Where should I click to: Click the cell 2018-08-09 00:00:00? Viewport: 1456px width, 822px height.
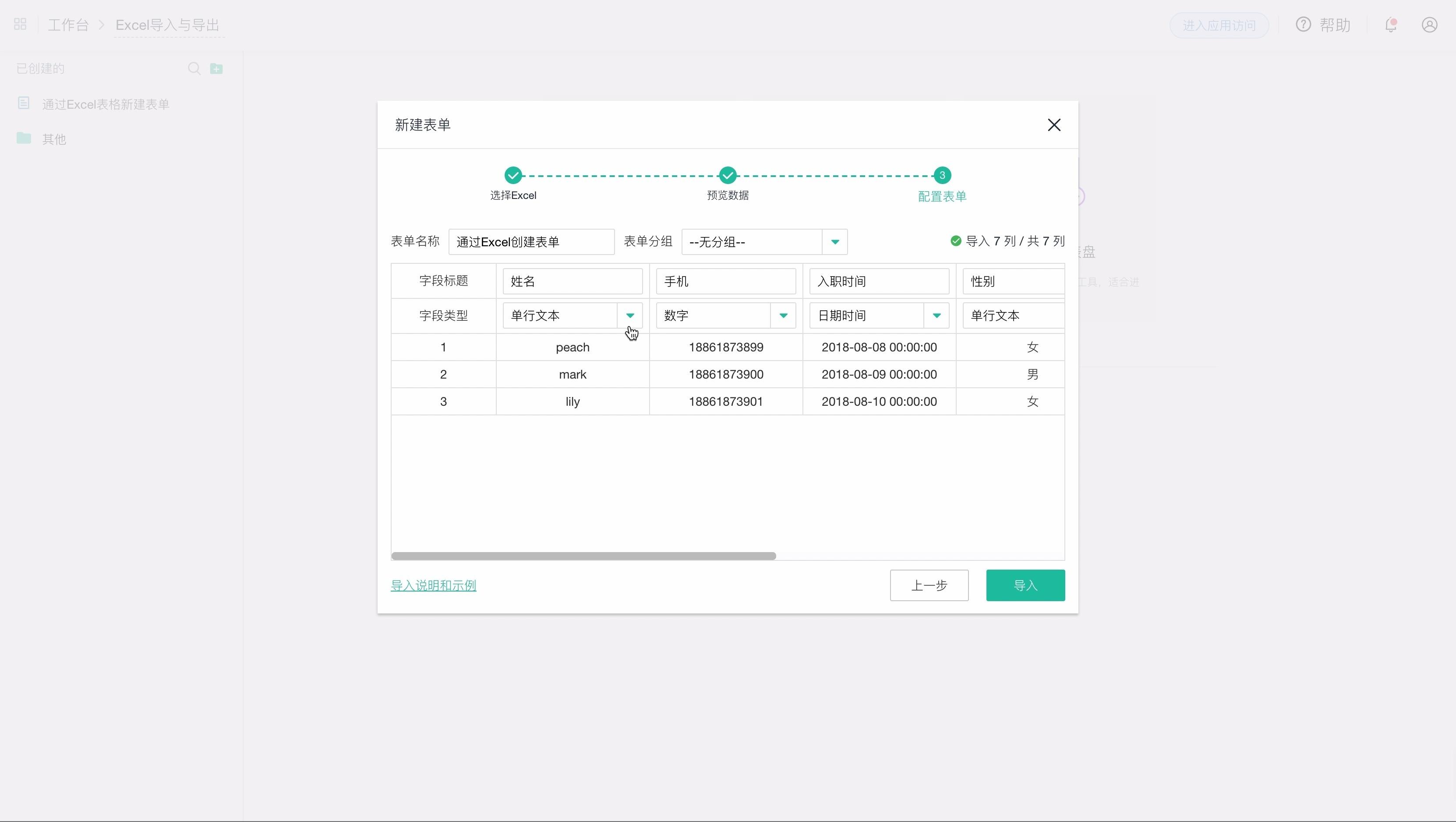(x=879, y=374)
